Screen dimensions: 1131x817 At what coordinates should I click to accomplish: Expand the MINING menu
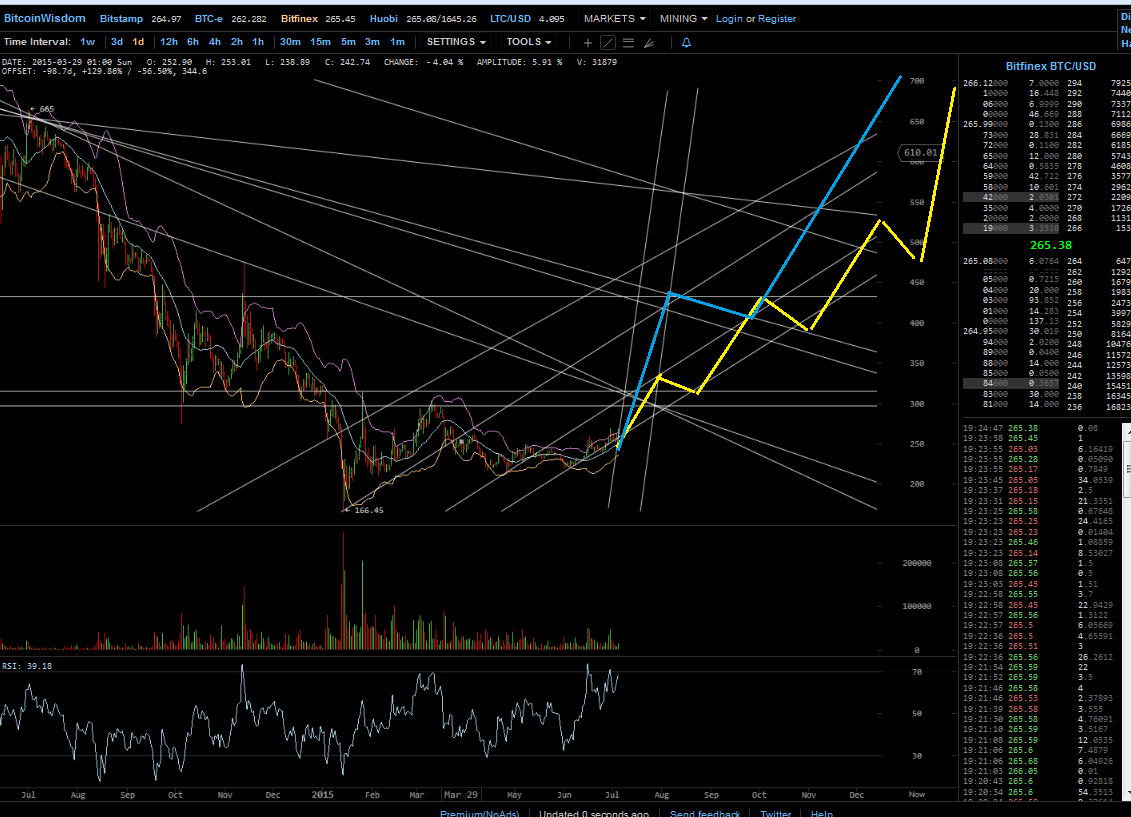pos(683,19)
